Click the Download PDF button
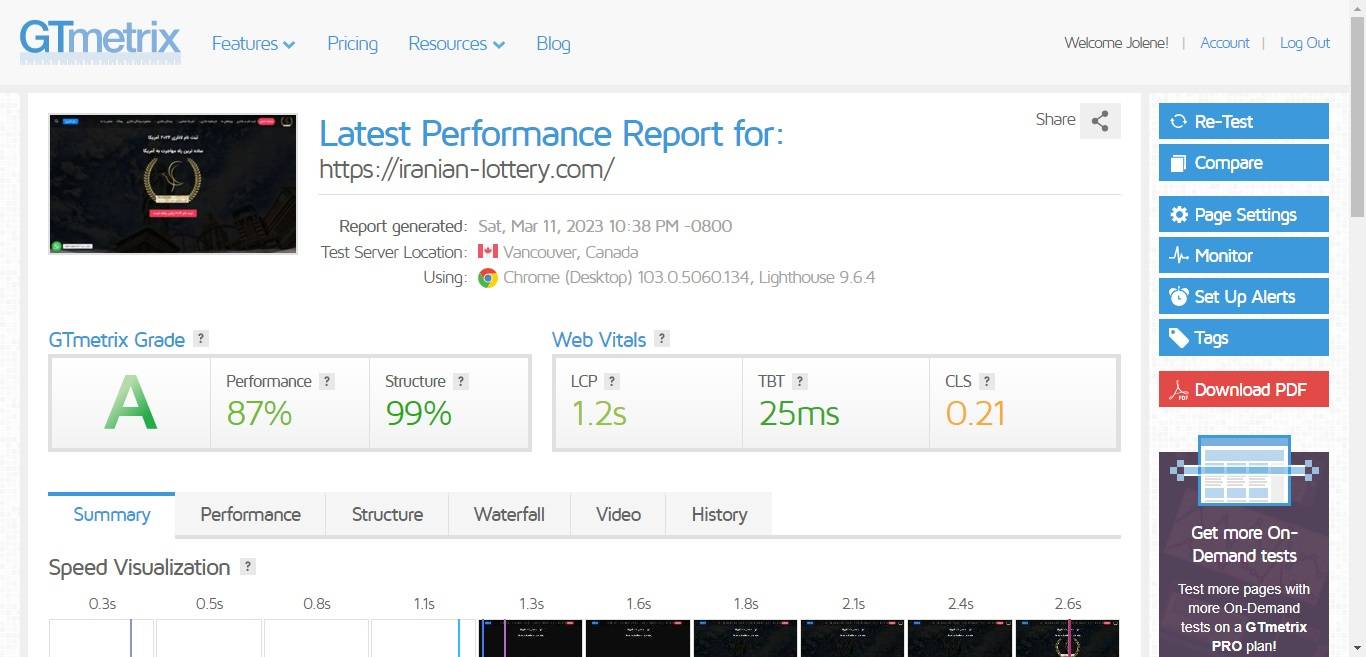The width and height of the screenshot is (1366, 657). pyautogui.click(x=1244, y=389)
